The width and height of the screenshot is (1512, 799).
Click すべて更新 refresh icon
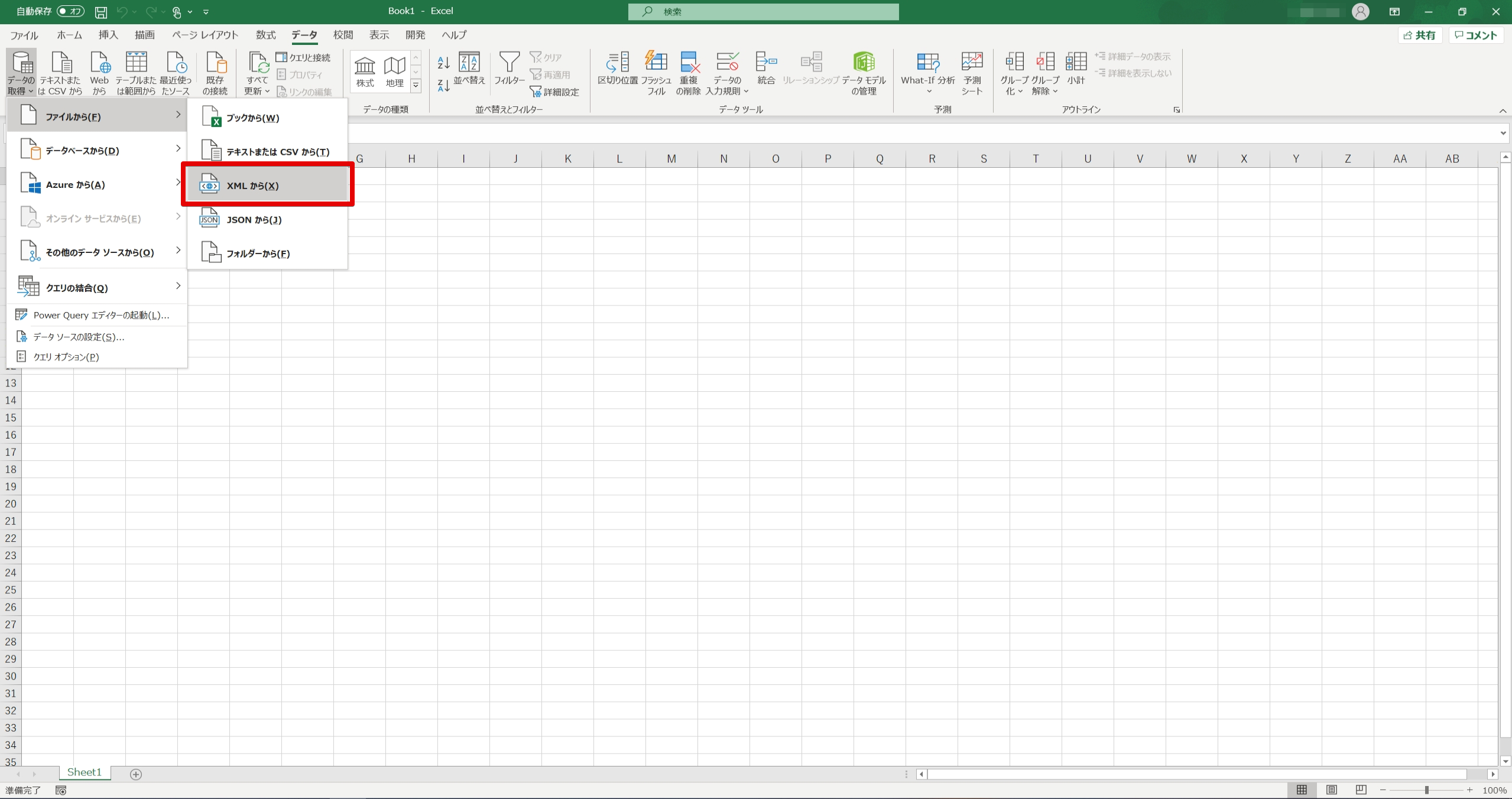(x=257, y=73)
